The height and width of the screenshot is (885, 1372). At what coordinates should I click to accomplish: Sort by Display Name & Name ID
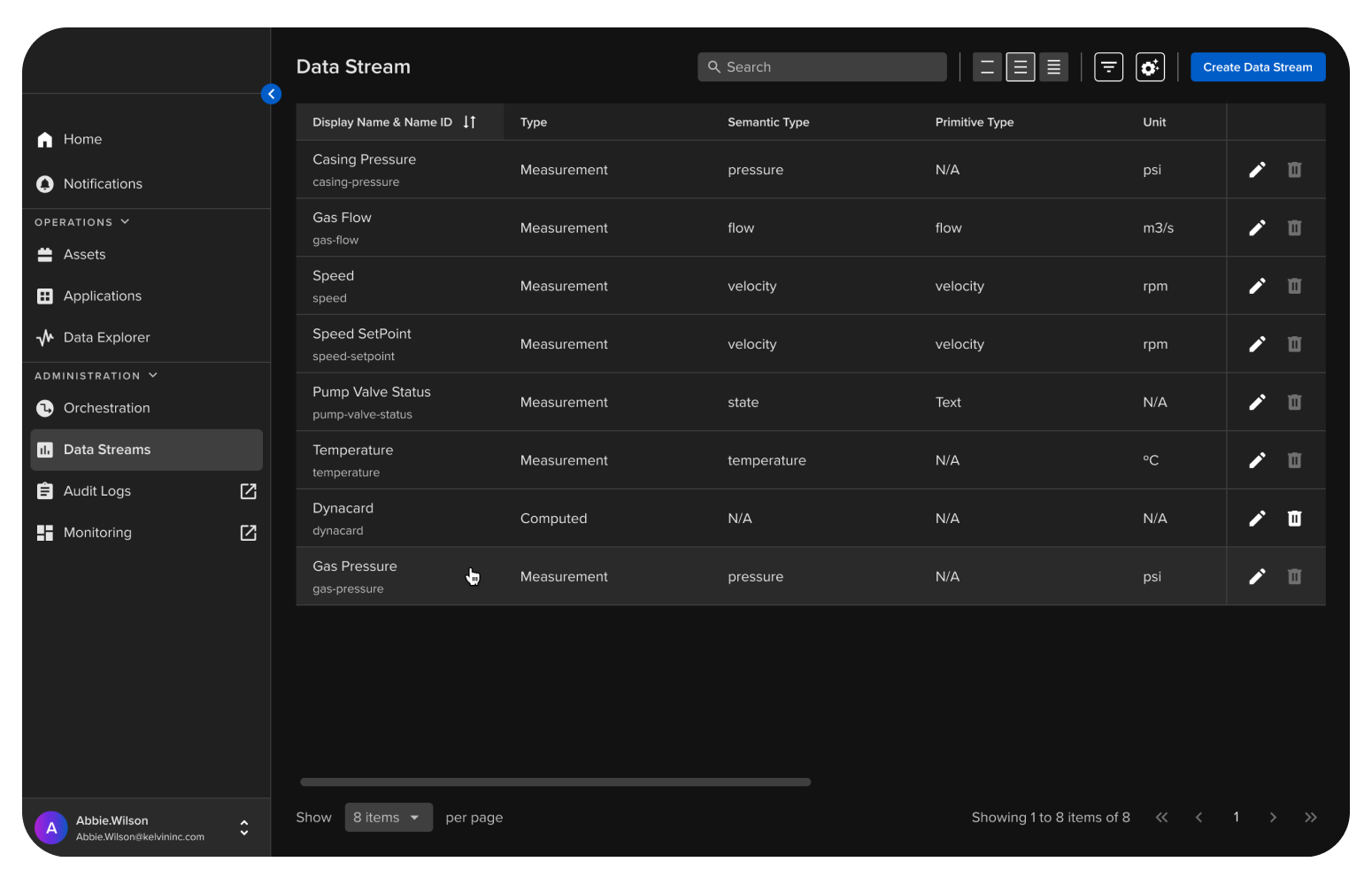[469, 122]
